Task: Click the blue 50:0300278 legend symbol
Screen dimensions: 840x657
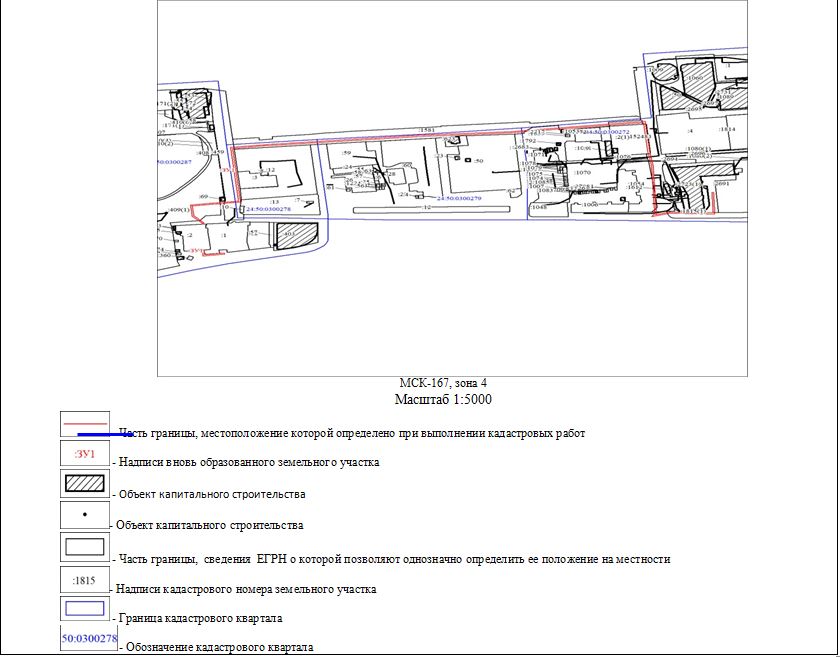Action: [89, 638]
